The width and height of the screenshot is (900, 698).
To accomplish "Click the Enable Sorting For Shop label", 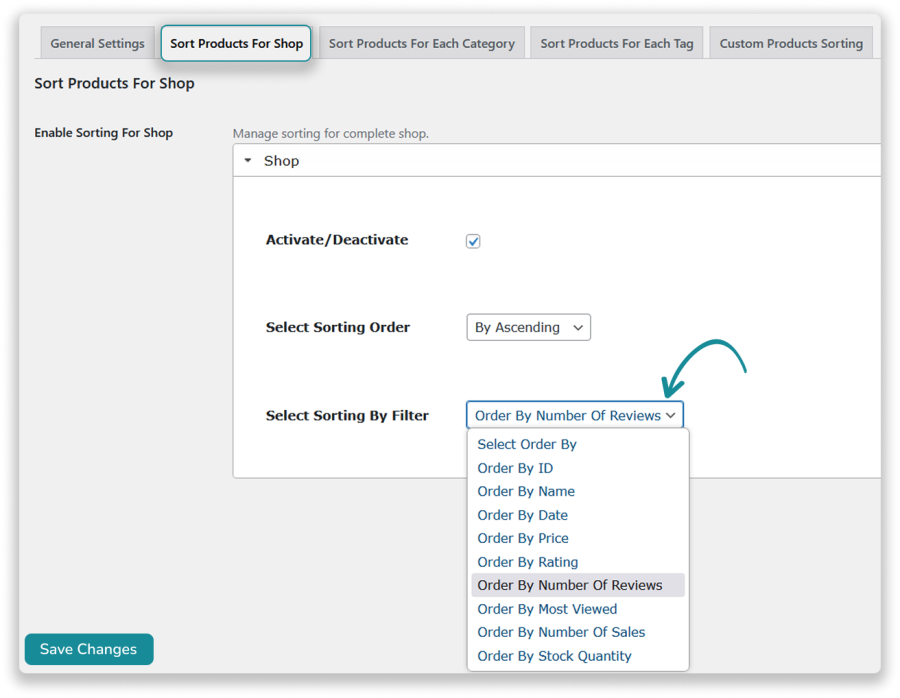I will (103, 133).
